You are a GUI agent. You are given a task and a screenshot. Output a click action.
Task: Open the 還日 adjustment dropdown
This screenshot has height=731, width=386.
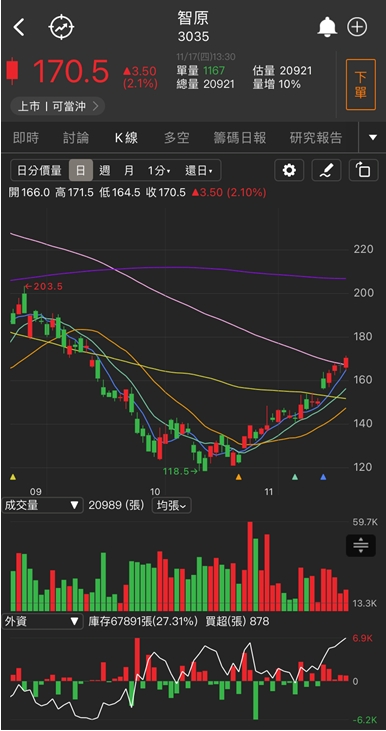tap(199, 171)
